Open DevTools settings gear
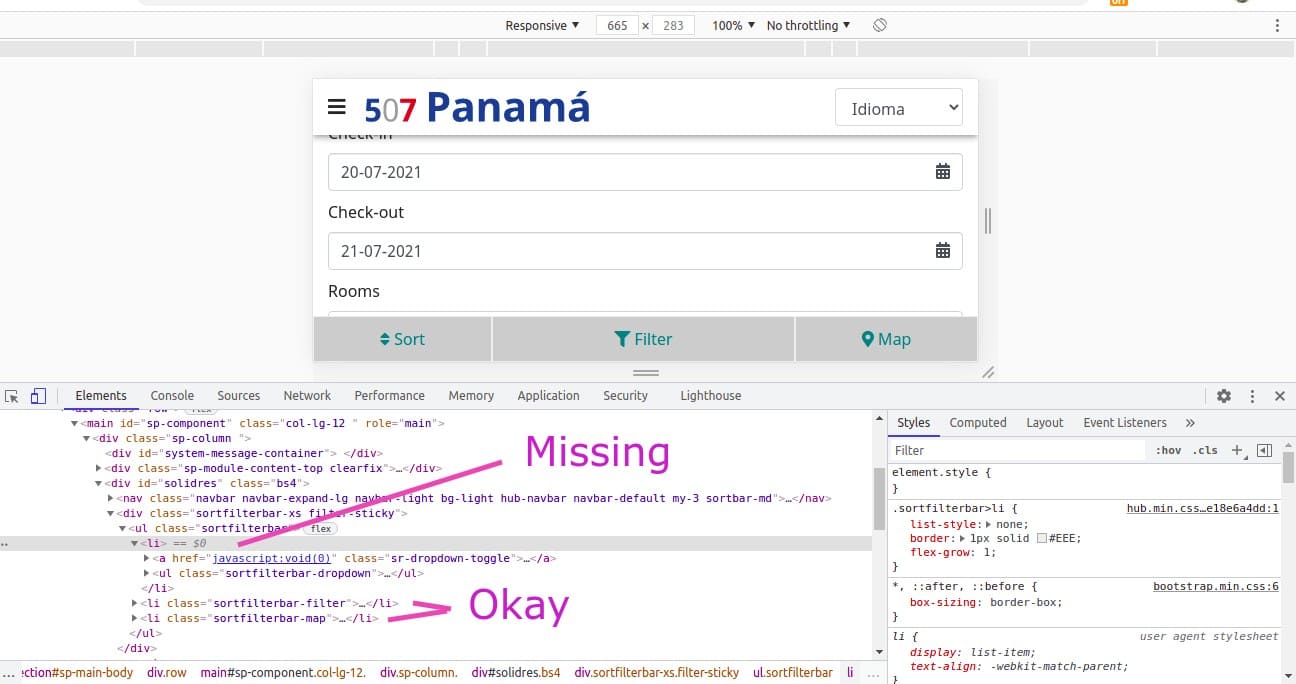1296x684 pixels. (x=1224, y=396)
